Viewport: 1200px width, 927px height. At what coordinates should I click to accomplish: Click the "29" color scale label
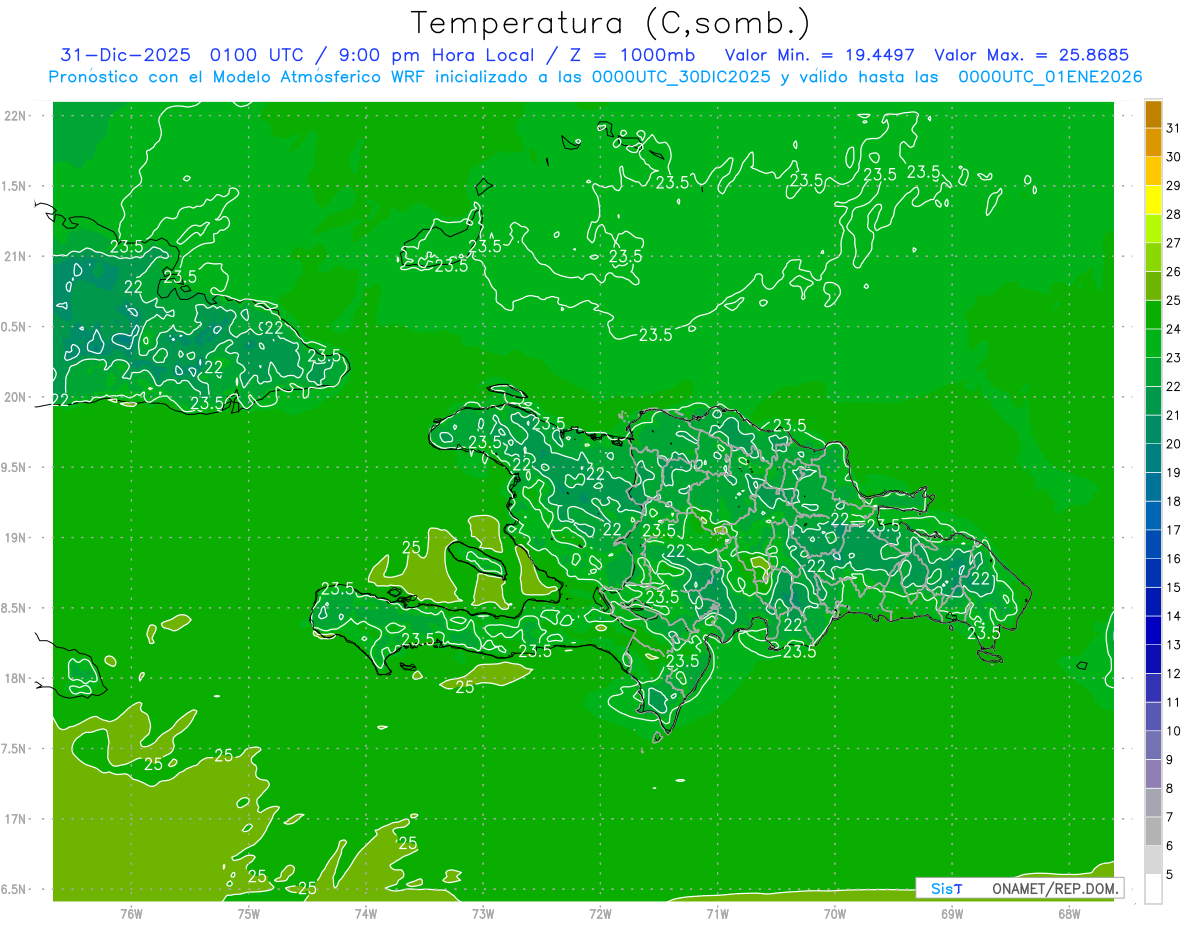[1174, 185]
